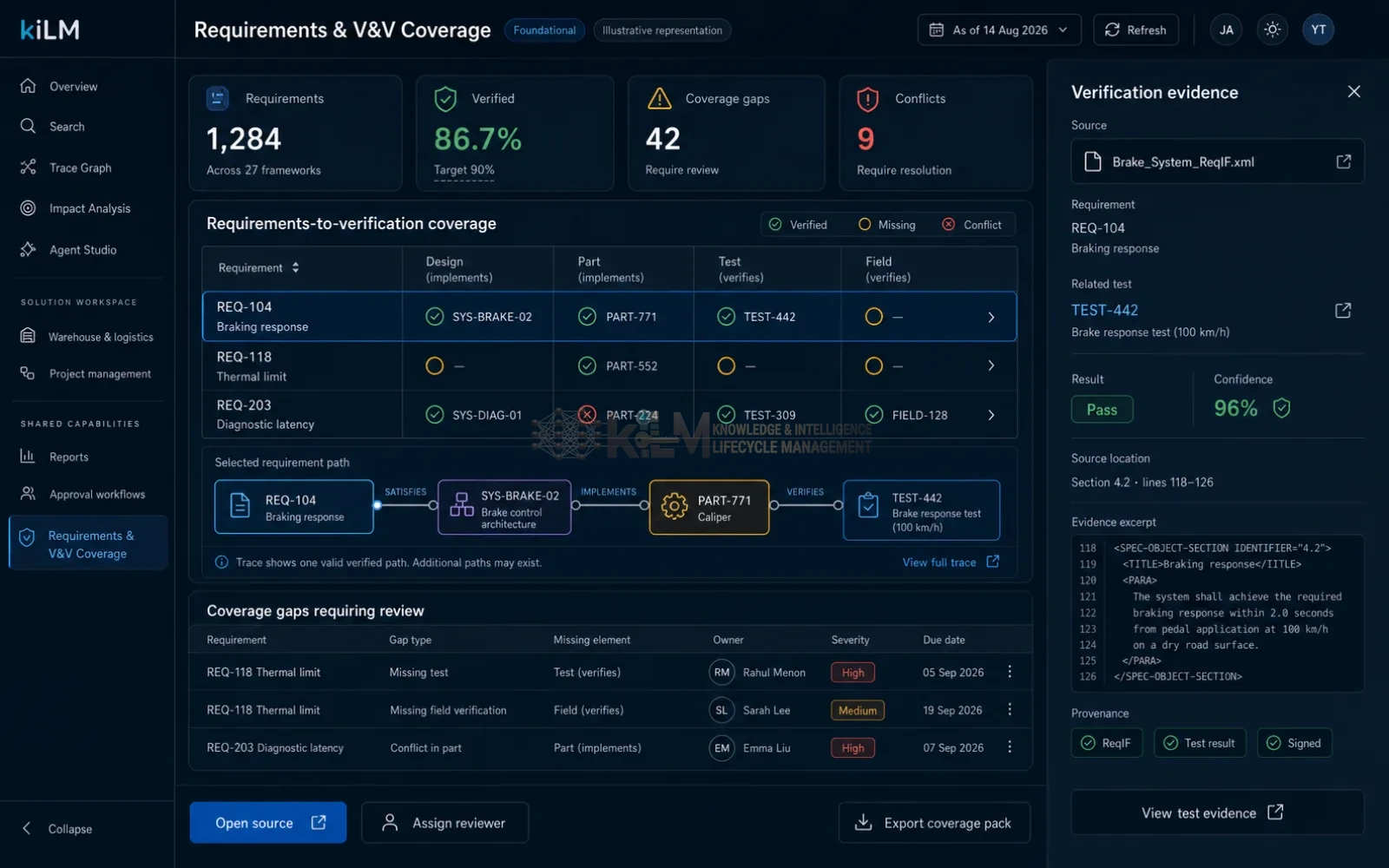Screen dimensions: 1389x868
Task: Toggle the ReqIF provenance chip
Action: click(1106, 743)
